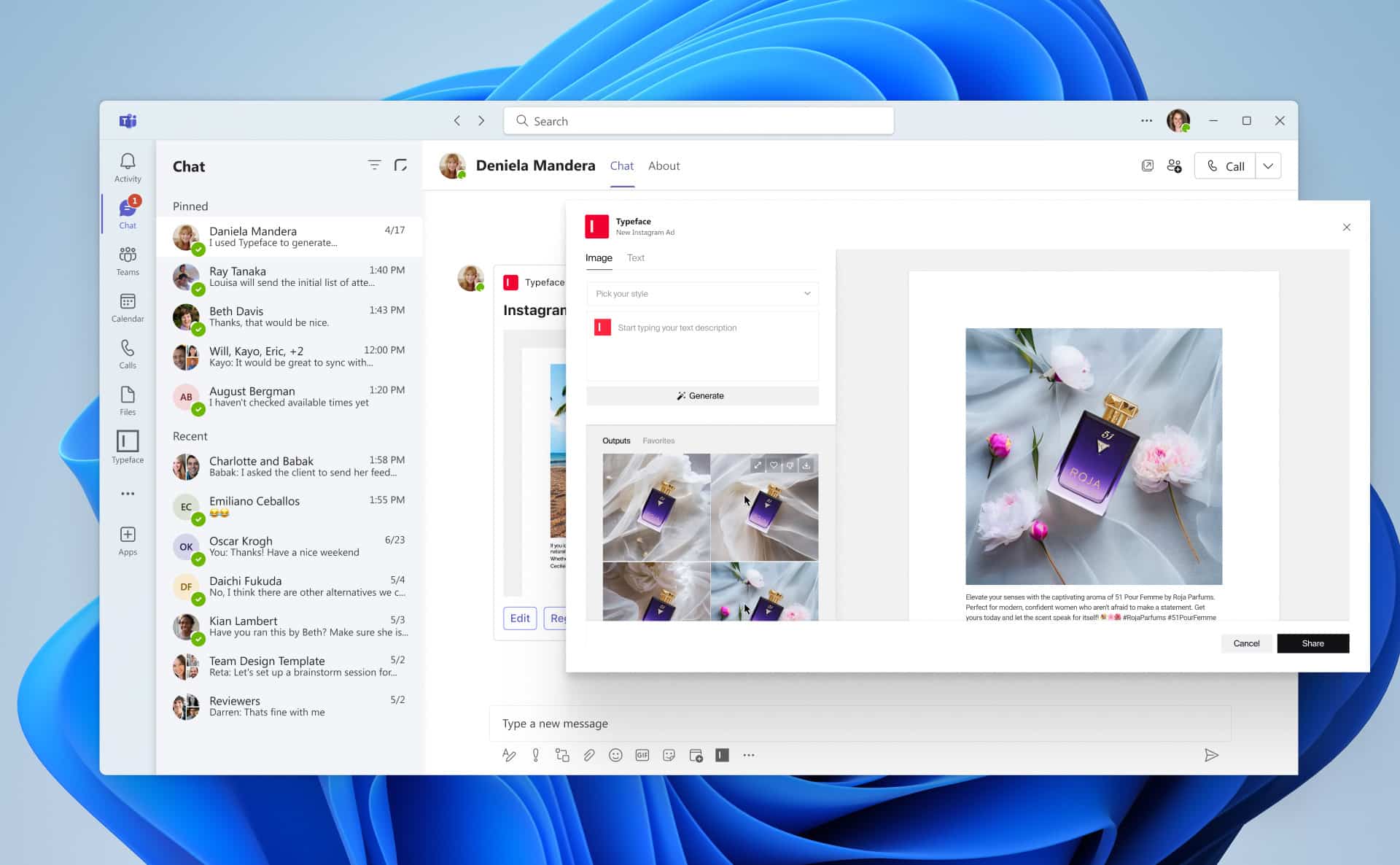Share the generated Roja Parfums ad
Screen dimensions: 1400x865
point(1312,643)
